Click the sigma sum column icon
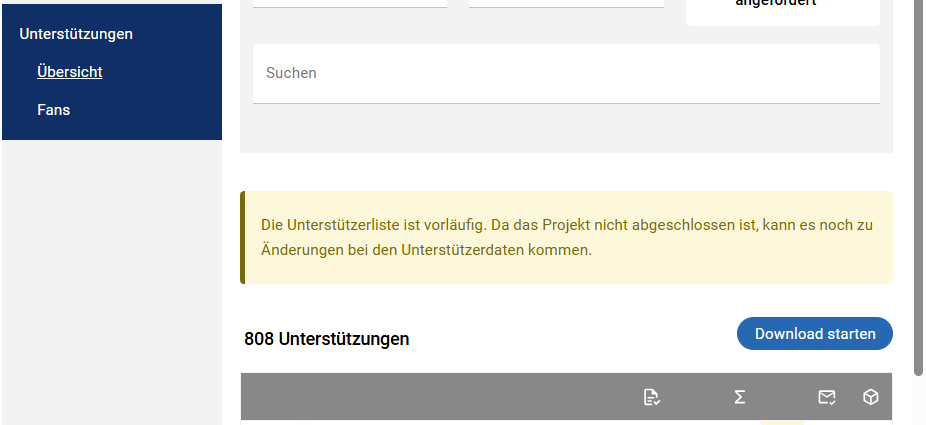 pos(740,398)
